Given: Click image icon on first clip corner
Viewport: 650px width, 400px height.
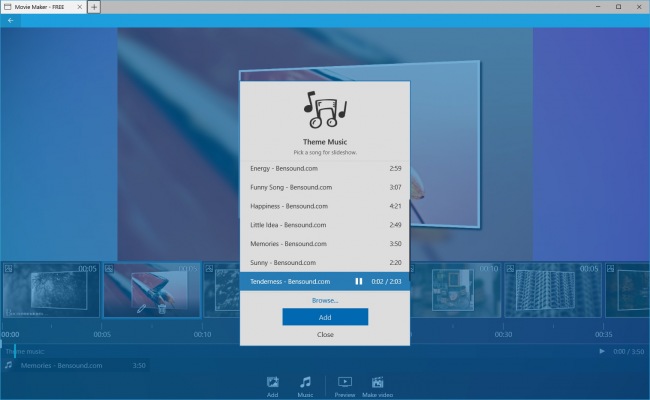Looking at the screenshot, I should pyautogui.click(x=8, y=269).
